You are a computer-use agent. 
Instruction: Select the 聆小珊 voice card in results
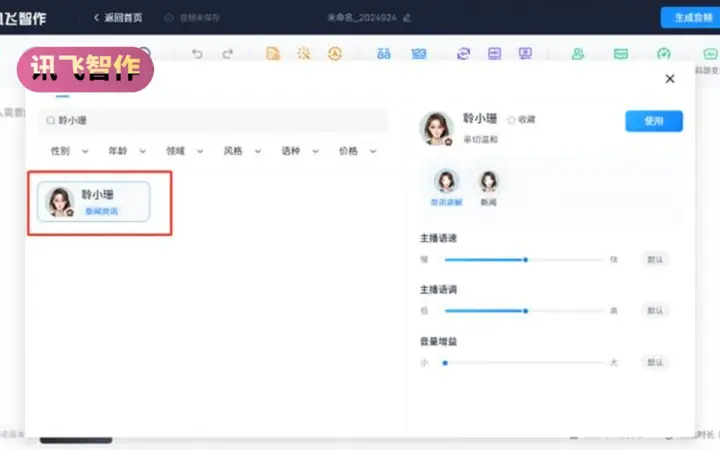coord(94,202)
